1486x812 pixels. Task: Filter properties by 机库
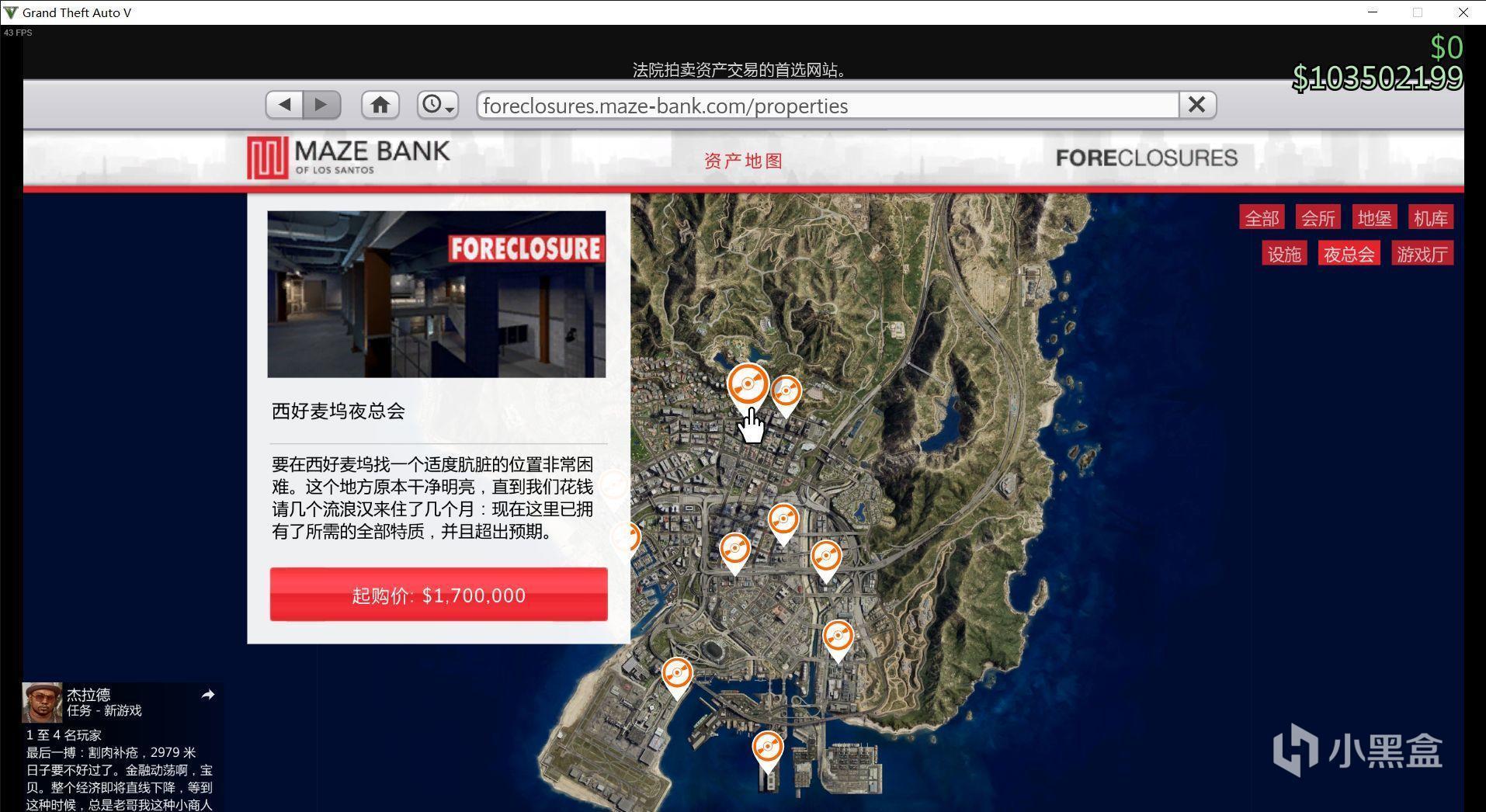1431,218
